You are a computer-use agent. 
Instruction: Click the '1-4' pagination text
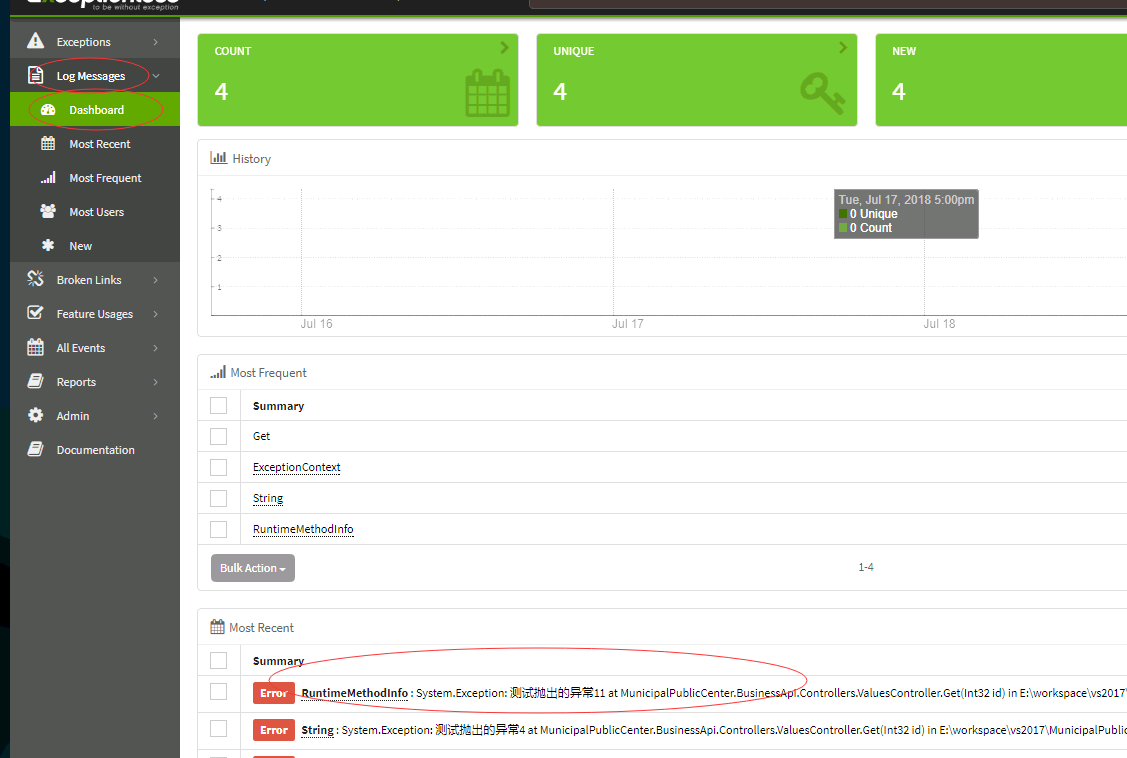(x=865, y=567)
